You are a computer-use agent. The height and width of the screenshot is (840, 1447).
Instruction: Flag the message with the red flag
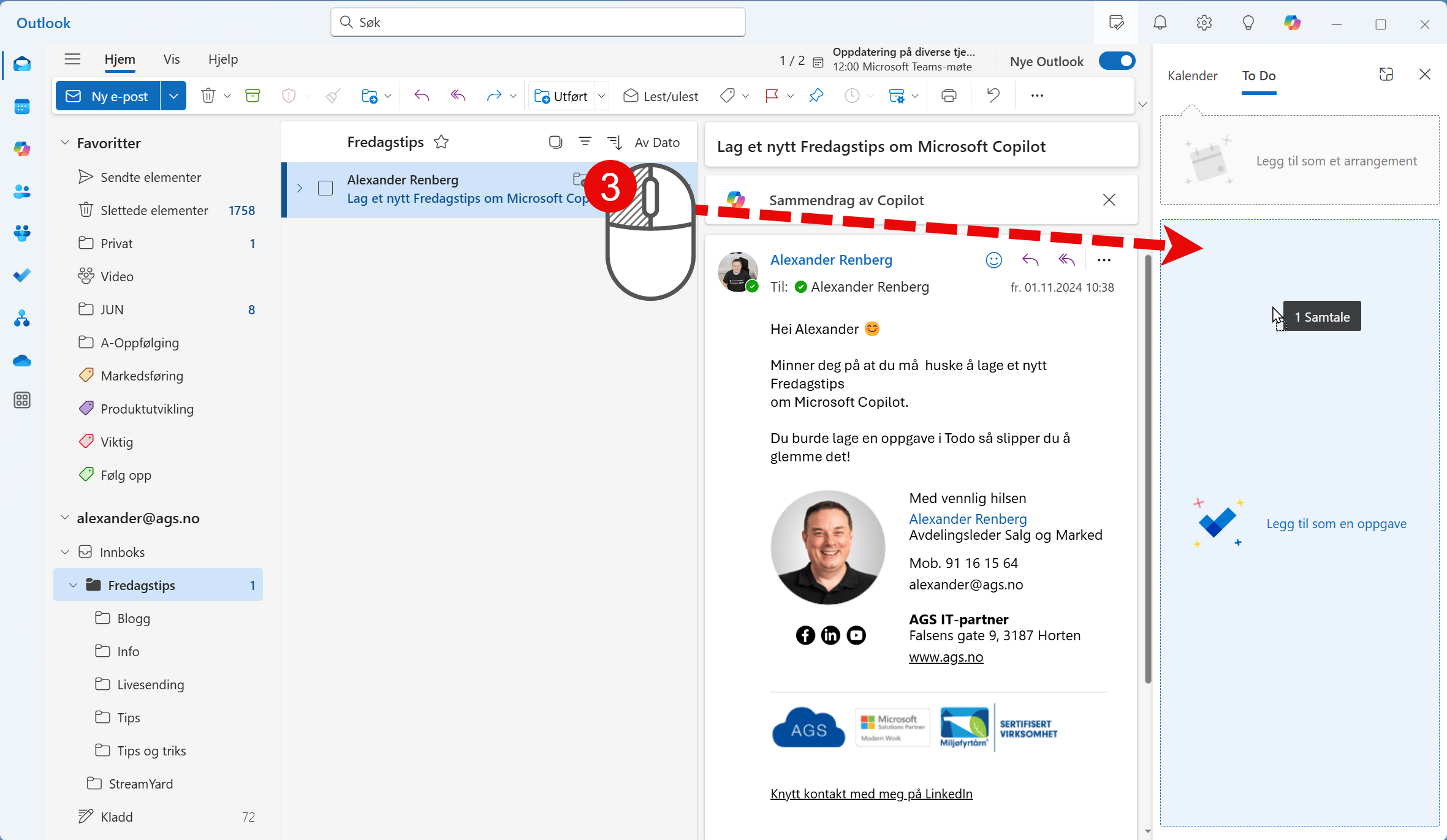click(772, 96)
